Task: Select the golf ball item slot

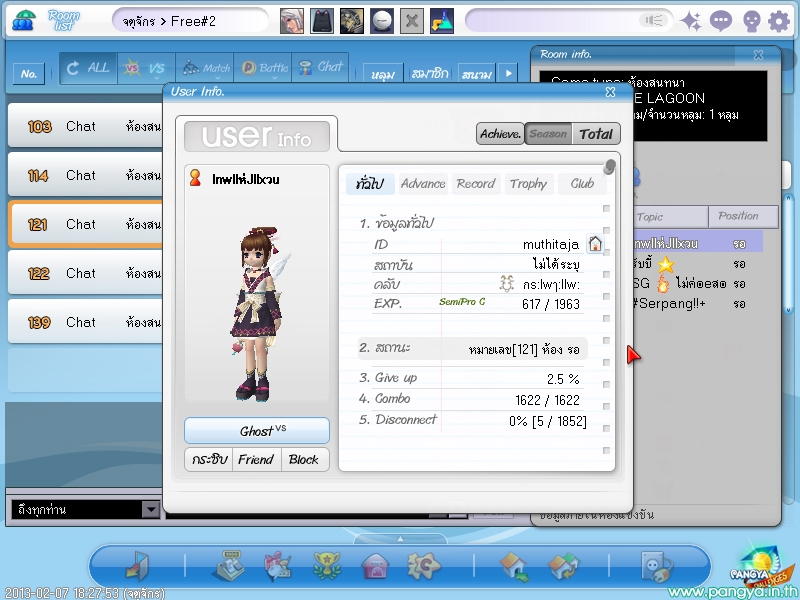Action: (382, 21)
